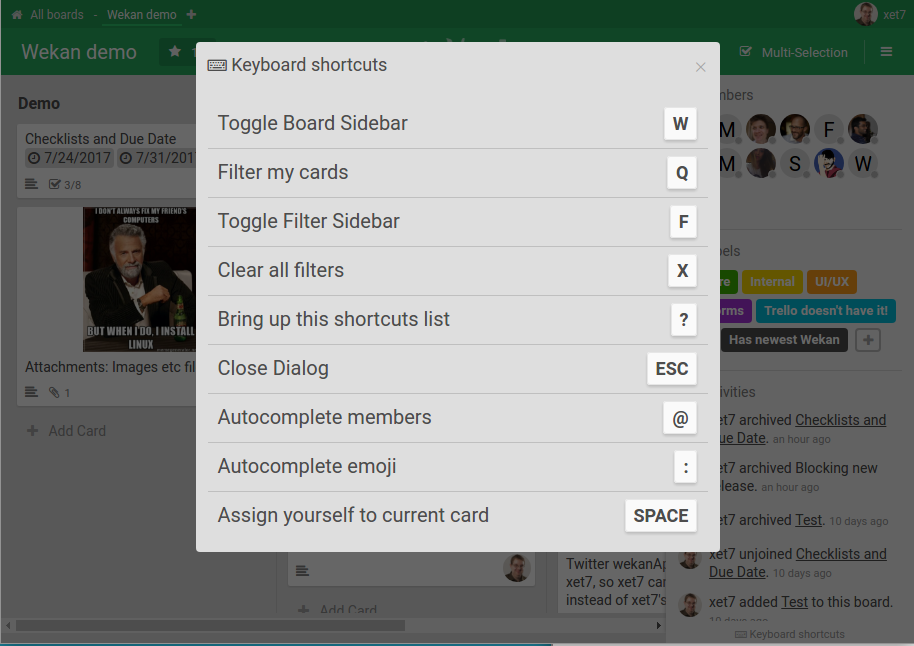Select the Wekan demo breadcrumb tab
Viewport: 914px width, 646px height.
click(140, 14)
